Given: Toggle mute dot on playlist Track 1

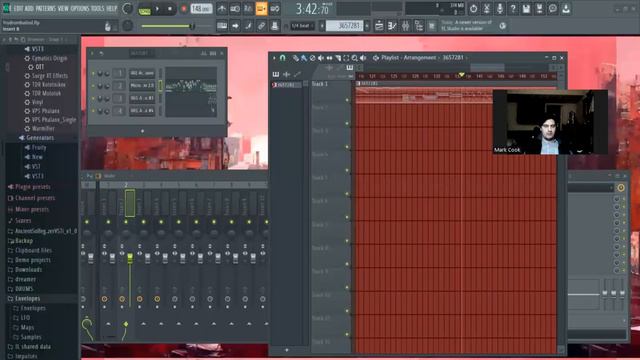Looking at the screenshot, I should [x=347, y=100].
